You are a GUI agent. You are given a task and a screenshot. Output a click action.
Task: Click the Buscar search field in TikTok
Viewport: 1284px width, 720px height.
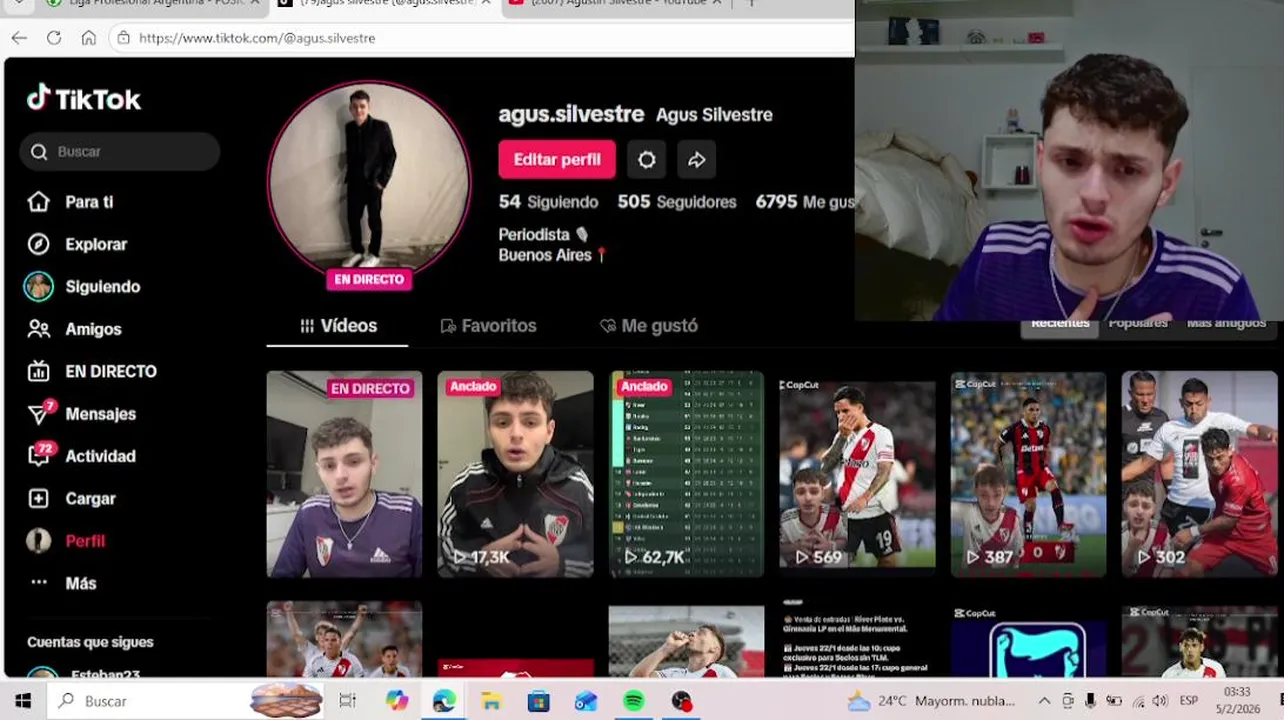[x=120, y=152]
